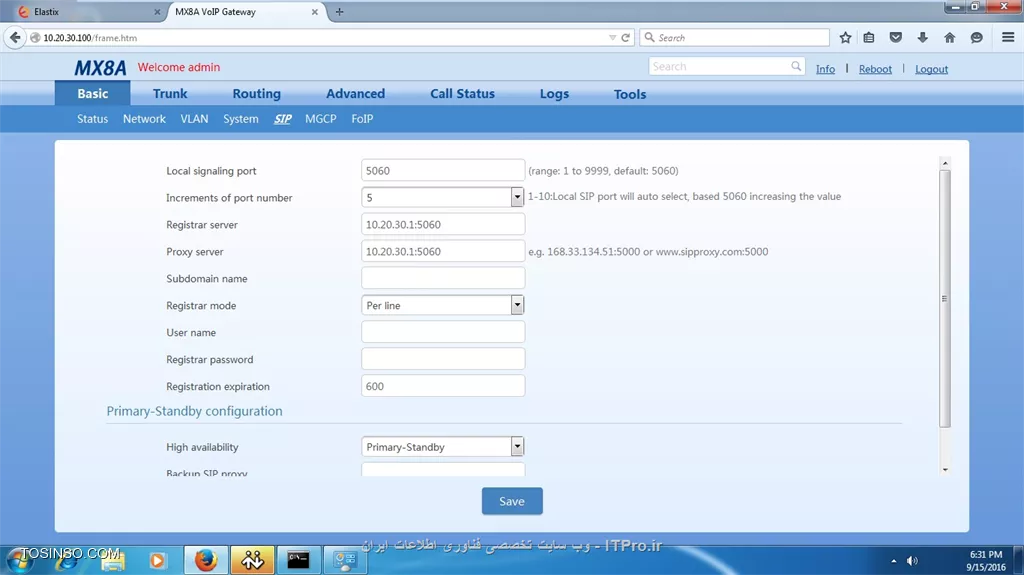Open the Firefox hamburger menu
Viewport: 1024px width, 575px height.
click(x=1008, y=37)
